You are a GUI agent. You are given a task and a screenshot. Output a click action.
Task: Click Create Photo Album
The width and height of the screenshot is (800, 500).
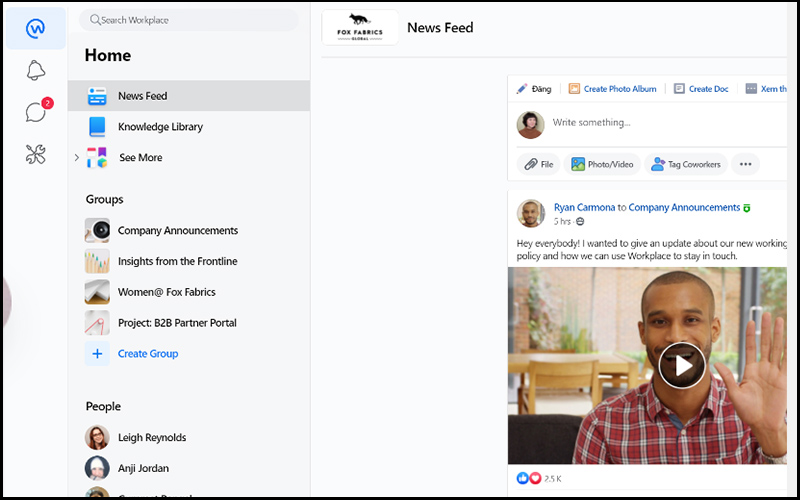[x=620, y=89]
